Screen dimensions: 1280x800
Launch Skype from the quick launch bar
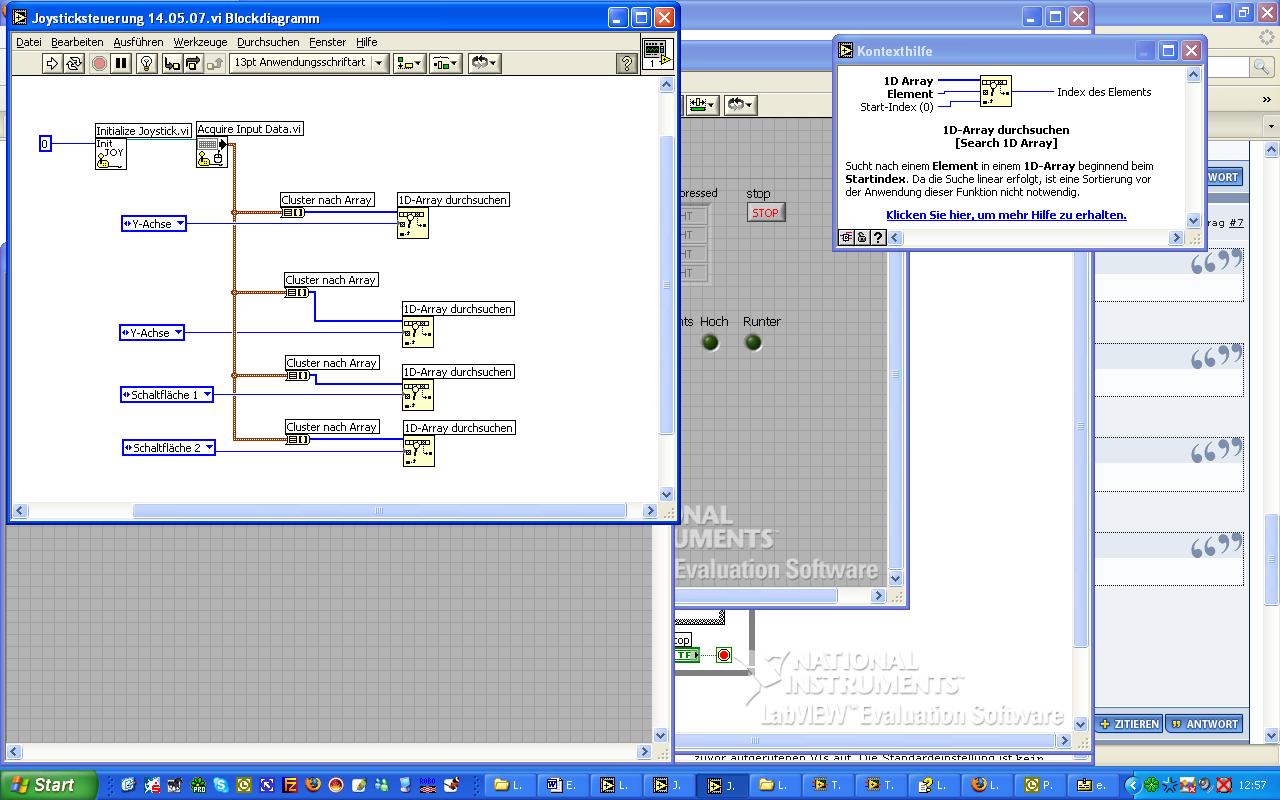tap(220, 785)
